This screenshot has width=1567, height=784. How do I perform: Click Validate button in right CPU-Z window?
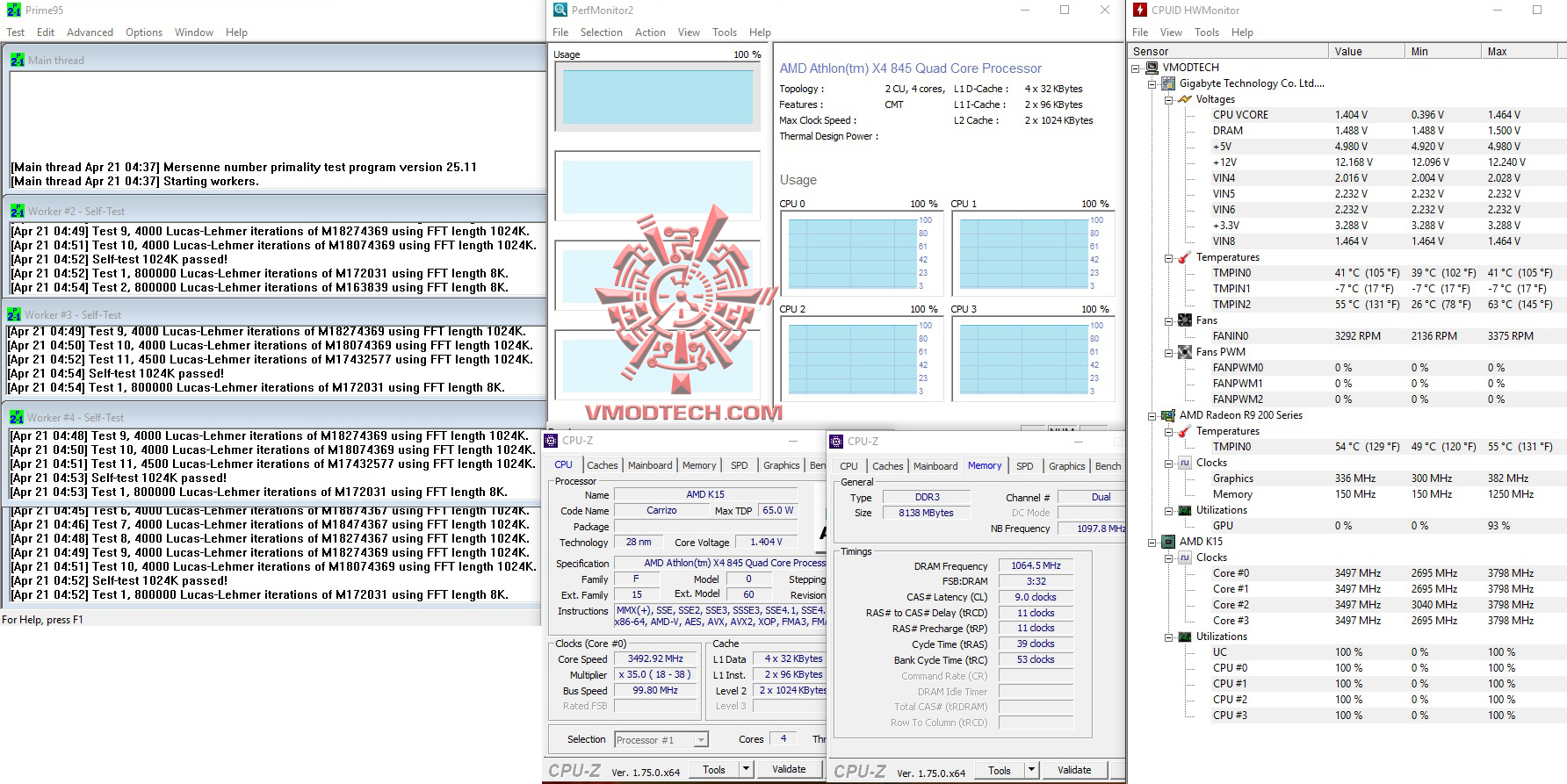[1074, 770]
